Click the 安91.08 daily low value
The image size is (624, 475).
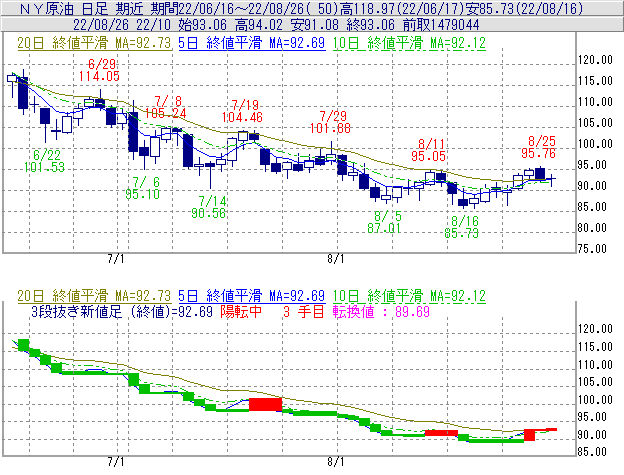coord(315,25)
